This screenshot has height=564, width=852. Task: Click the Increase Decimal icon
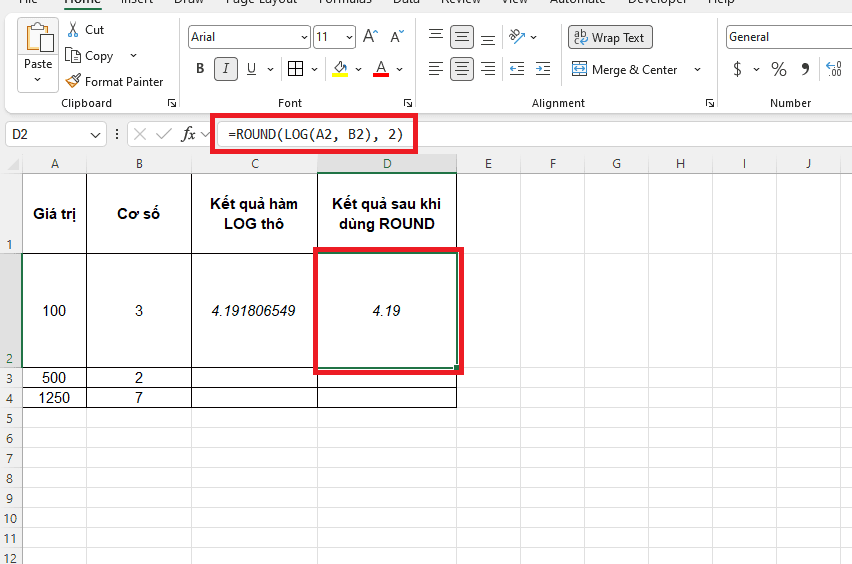pos(834,69)
